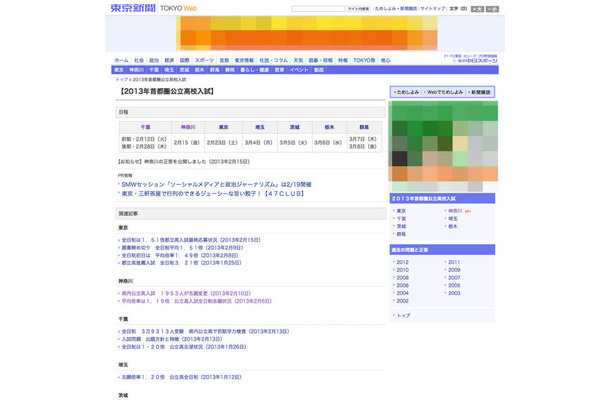The height and width of the screenshot is (400, 610).
Task: Open Kanagawa article dated 2013年2月6日
Action: [x=196, y=301]
